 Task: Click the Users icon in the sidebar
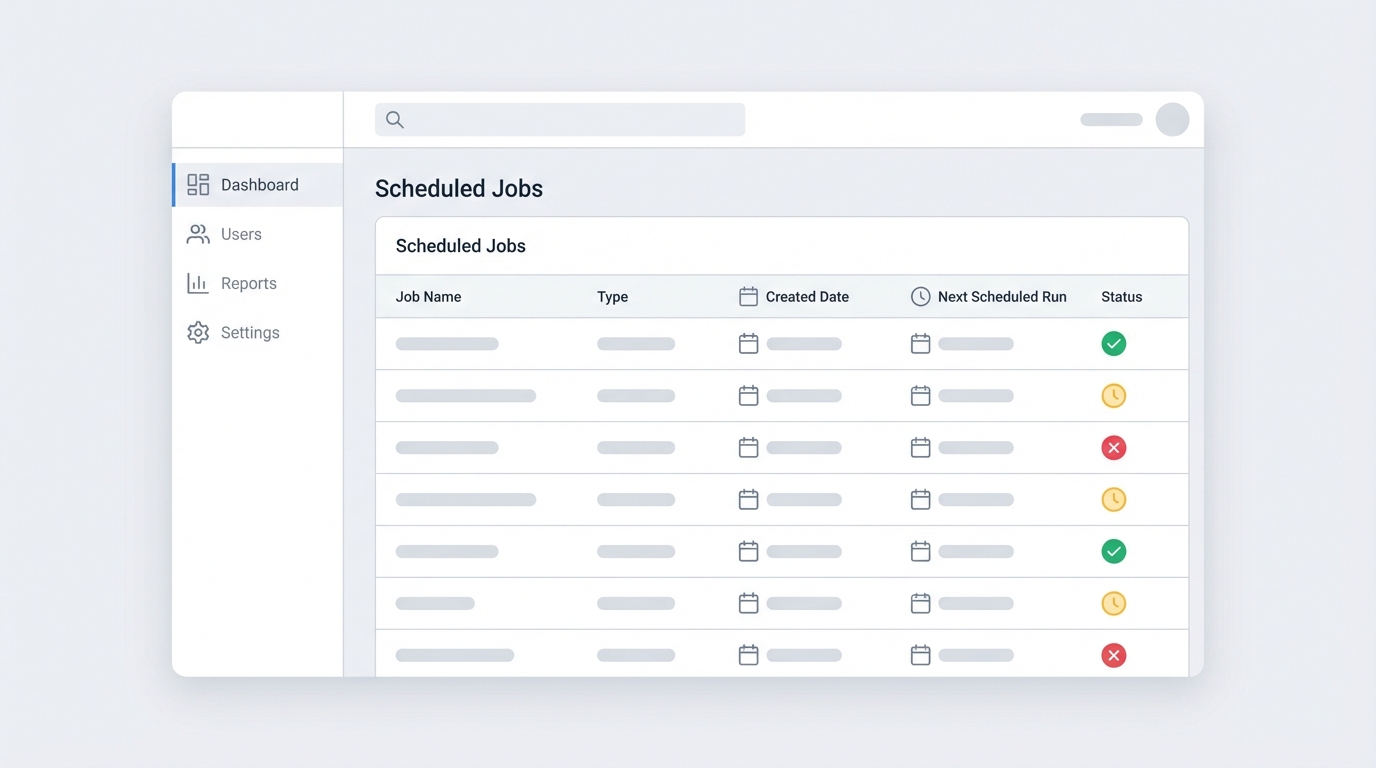coord(197,233)
